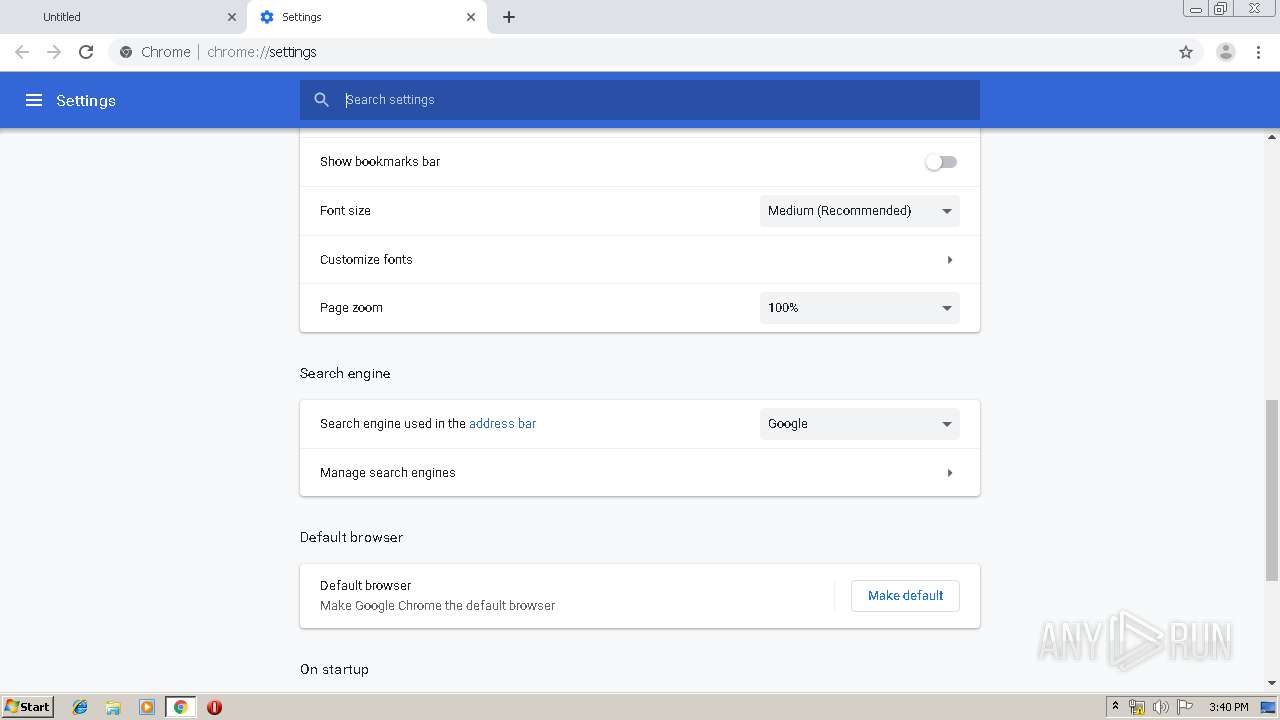Click the scrollbar down arrow
Screen dimensions: 1280x720
(x=1272, y=683)
